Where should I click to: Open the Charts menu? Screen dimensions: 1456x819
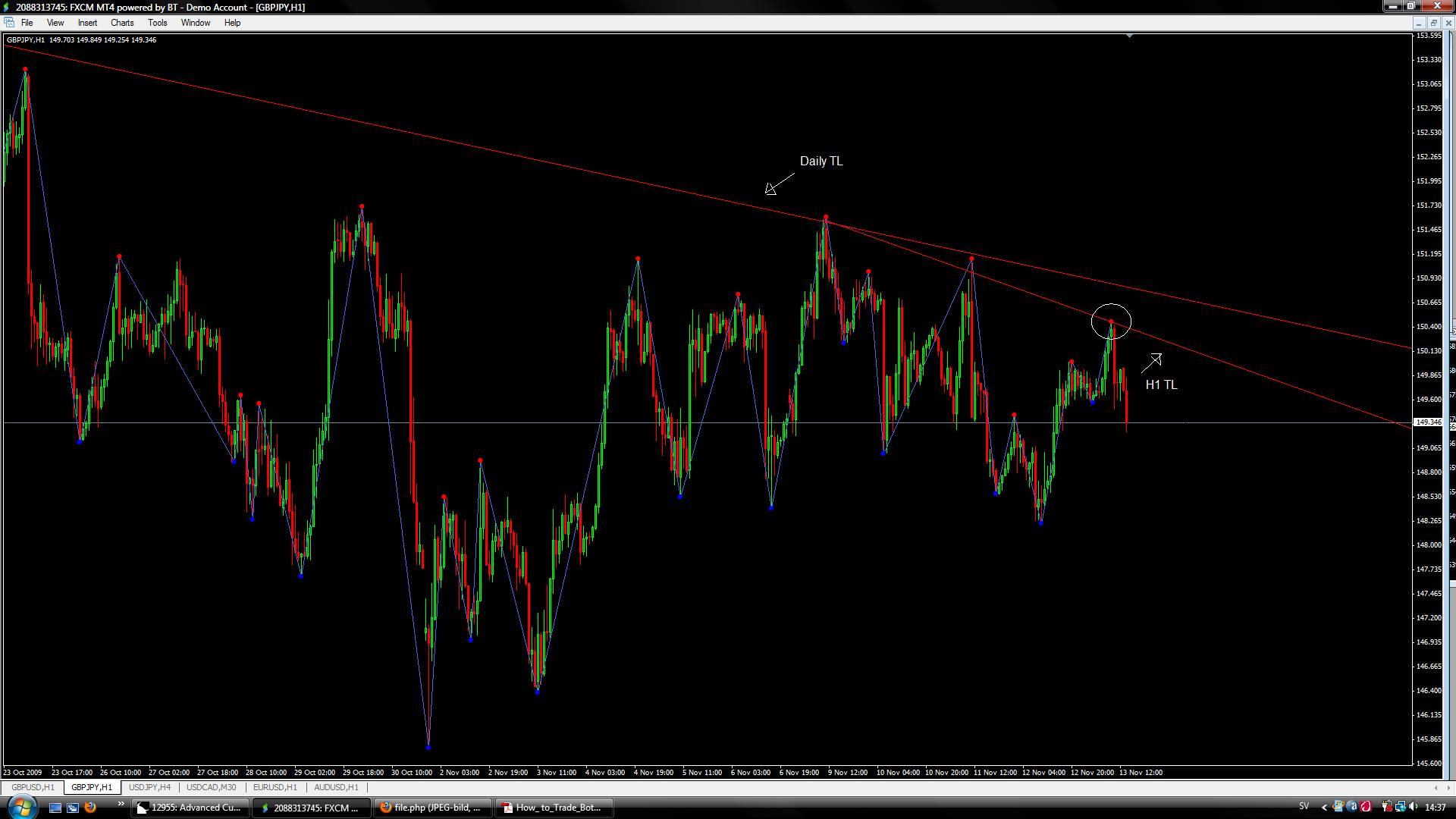121,23
